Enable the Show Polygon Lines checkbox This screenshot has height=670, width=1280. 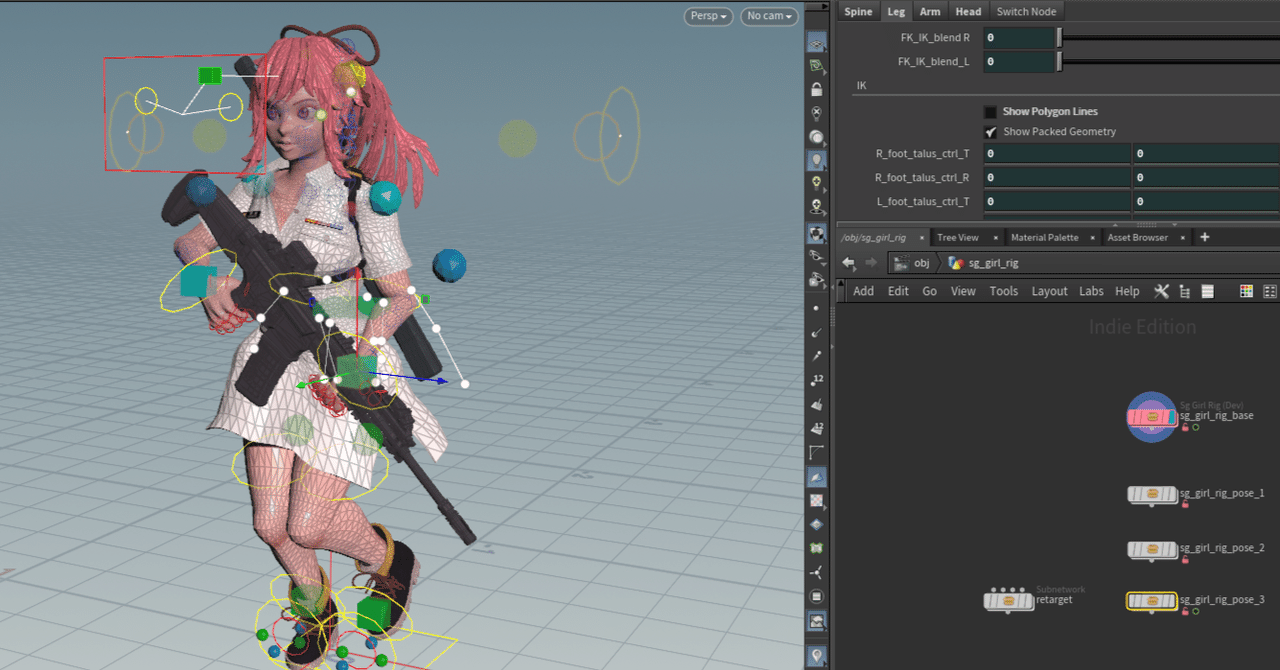(x=990, y=111)
